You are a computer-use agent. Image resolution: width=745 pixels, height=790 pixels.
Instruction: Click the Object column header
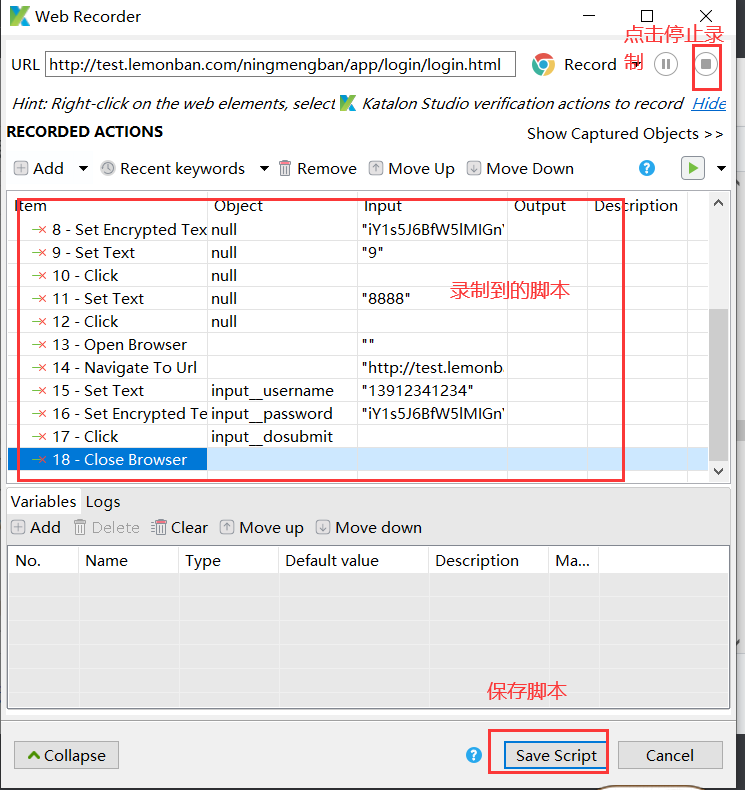pos(282,206)
